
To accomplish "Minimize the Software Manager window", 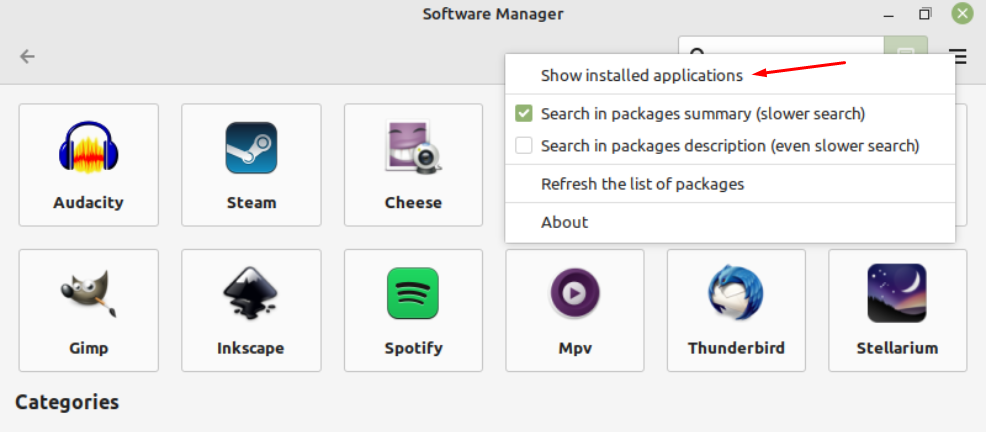I will (x=889, y=14).
